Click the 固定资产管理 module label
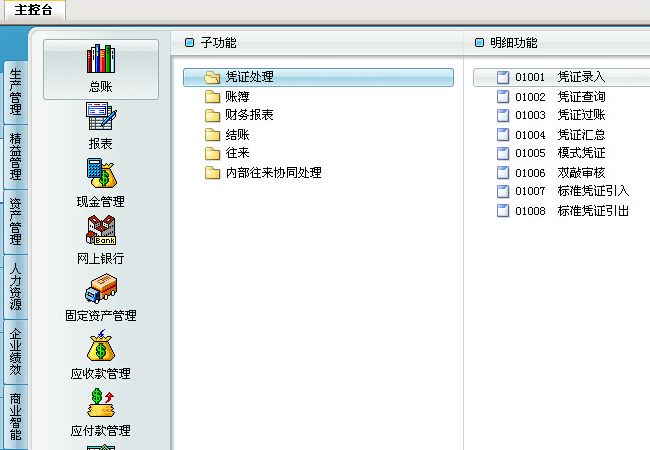This screenshot has height=450, width=650. pos(101,316)
